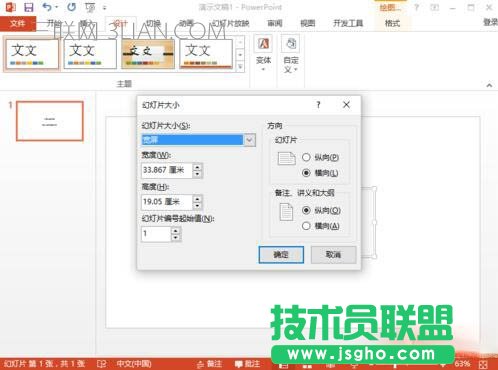Switch to the 格式 (Format) tab
The height and width of the screenshot is (370, 498).
[x=392, y=23]
